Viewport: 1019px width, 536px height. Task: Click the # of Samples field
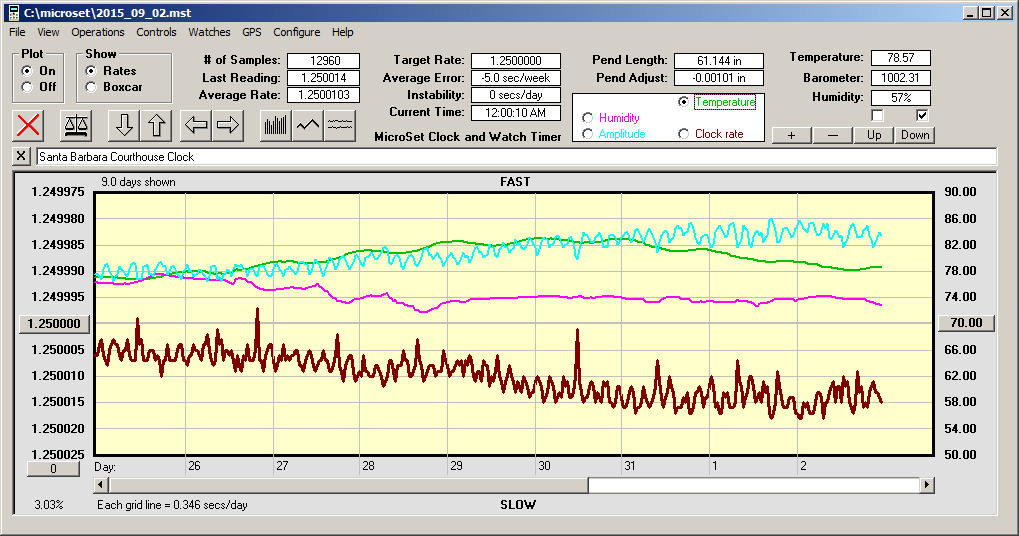[x=323, y=60]
